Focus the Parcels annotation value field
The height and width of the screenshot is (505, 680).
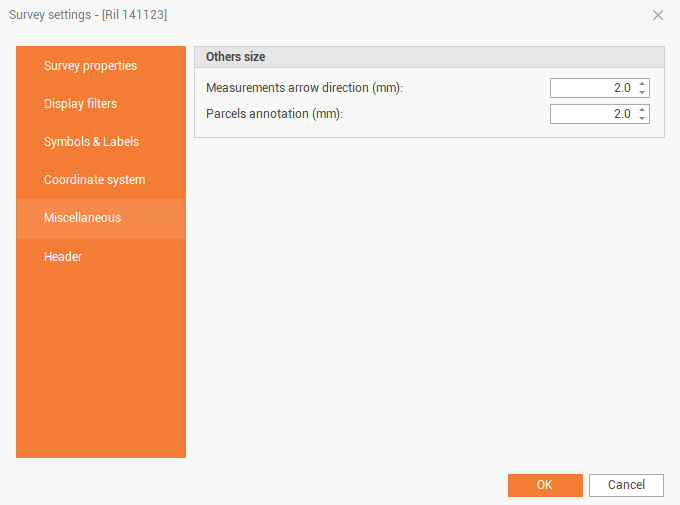(592, 114)
